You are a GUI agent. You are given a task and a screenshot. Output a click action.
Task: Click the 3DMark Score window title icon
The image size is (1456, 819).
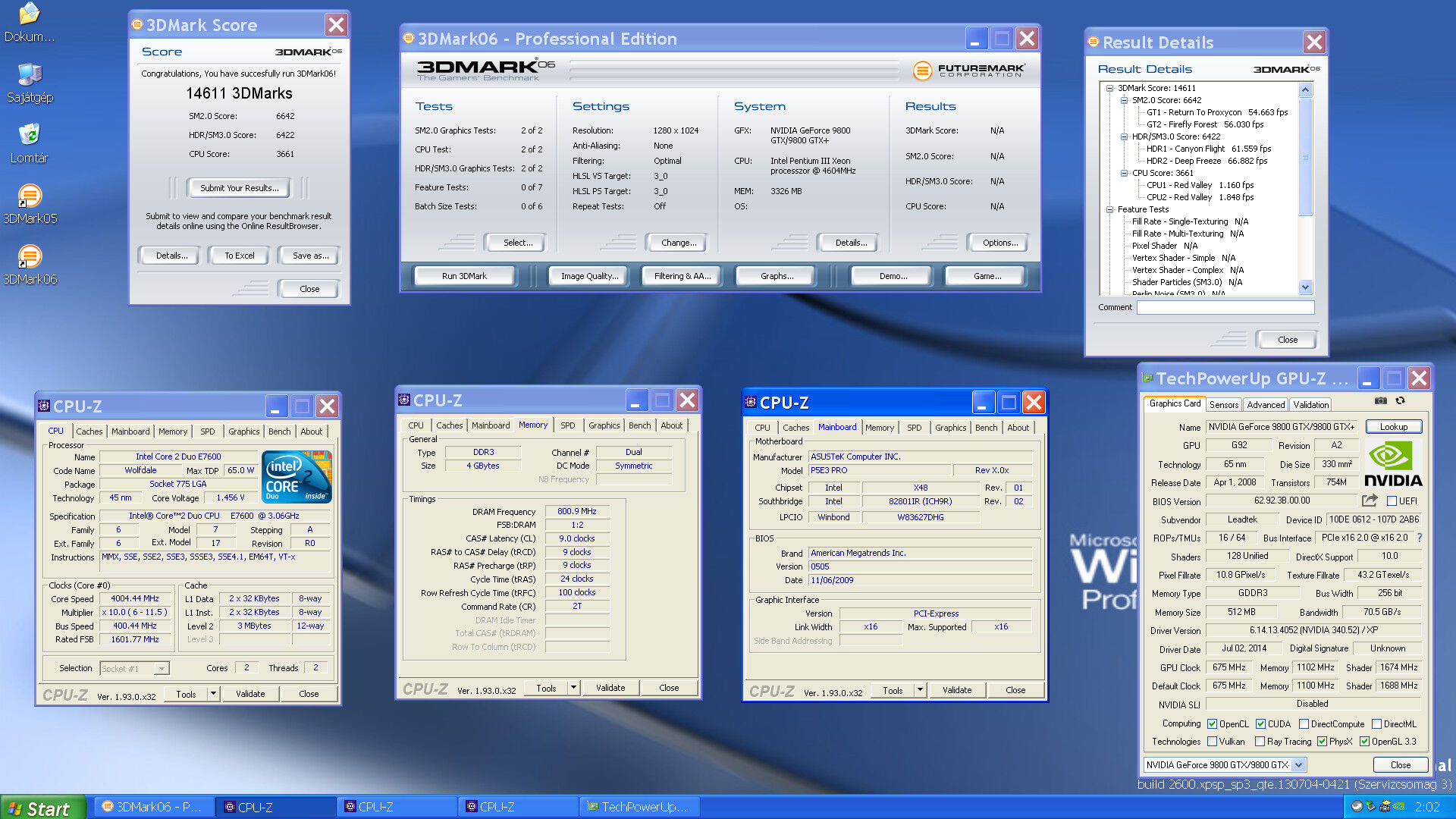pyautogui.click(x=137, y=24)
